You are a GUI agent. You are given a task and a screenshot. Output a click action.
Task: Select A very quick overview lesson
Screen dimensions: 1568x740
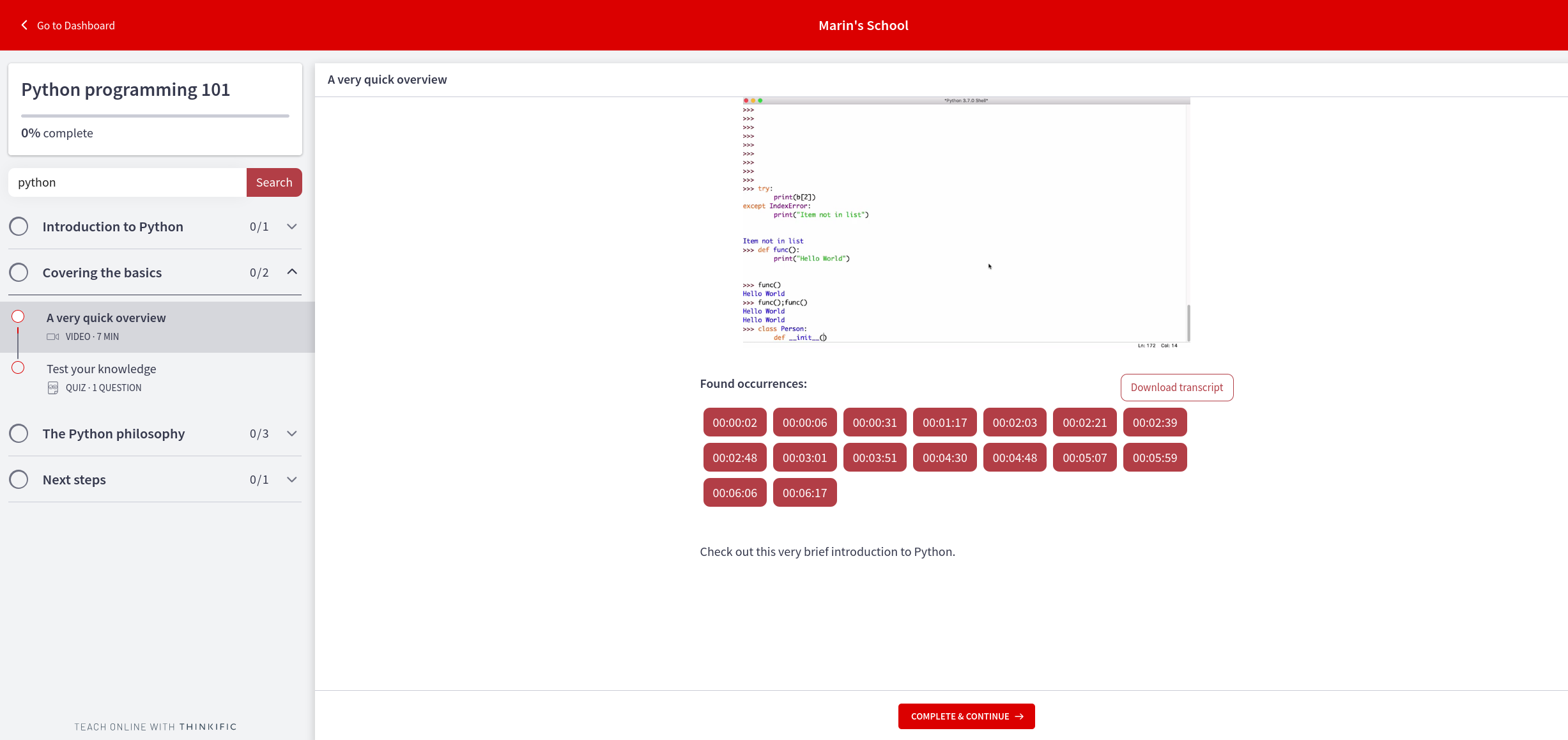[x=106, y=318]
